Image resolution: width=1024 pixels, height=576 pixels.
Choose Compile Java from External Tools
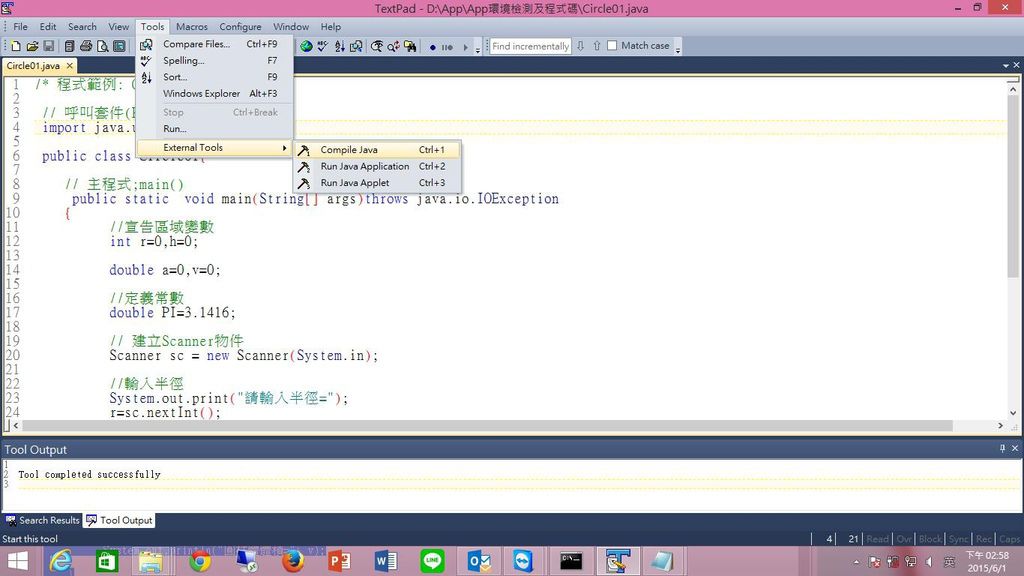(377, 150)
